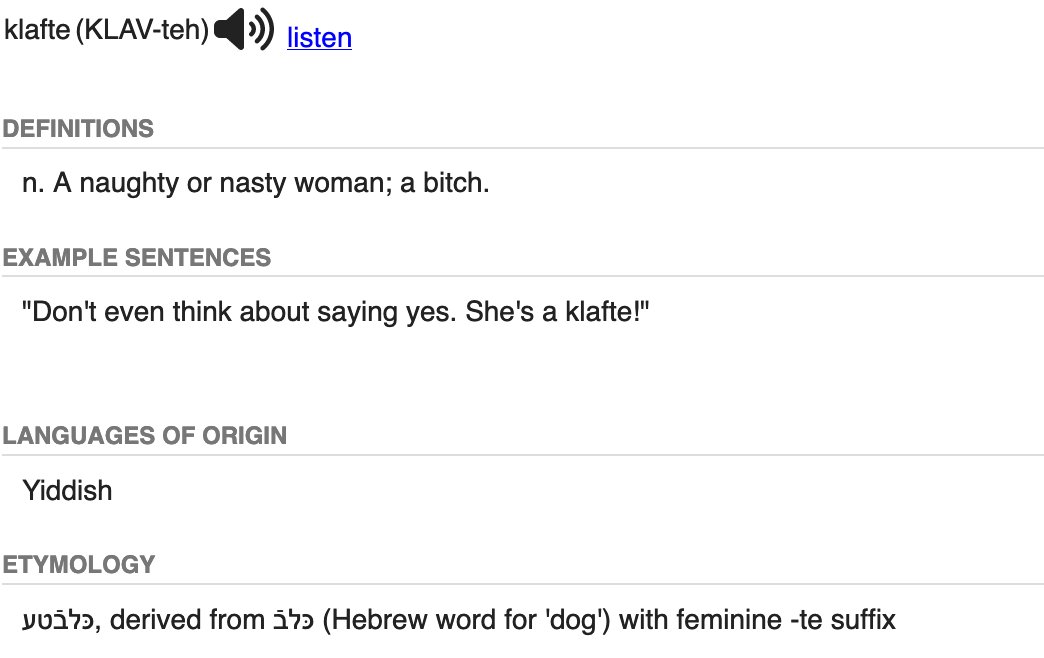This screenshot has width=1044, height=658.
Task: Click the part-of-speech abbreviation n.
Action: pos(33,182)
